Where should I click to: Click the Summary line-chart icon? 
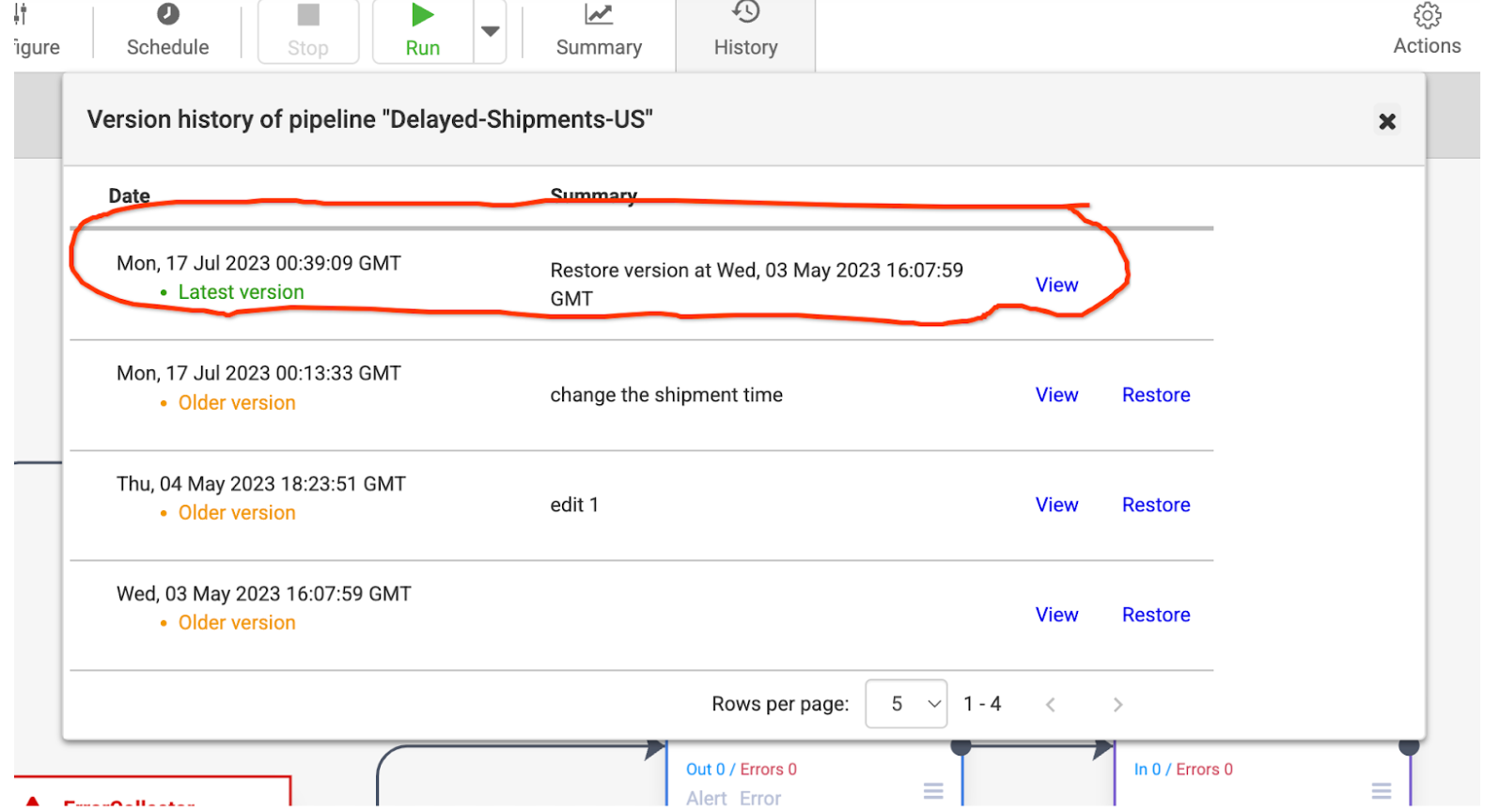[599, 14]
